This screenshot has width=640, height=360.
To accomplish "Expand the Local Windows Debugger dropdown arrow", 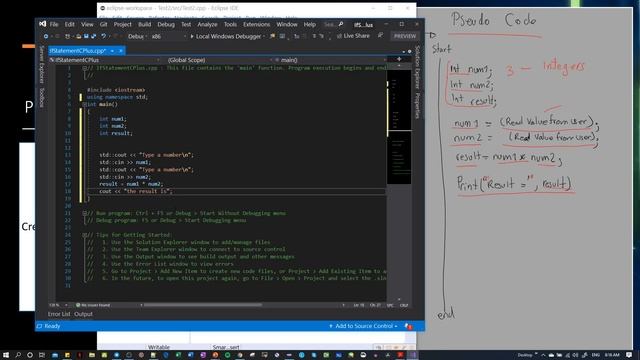I will pos(264,36).
